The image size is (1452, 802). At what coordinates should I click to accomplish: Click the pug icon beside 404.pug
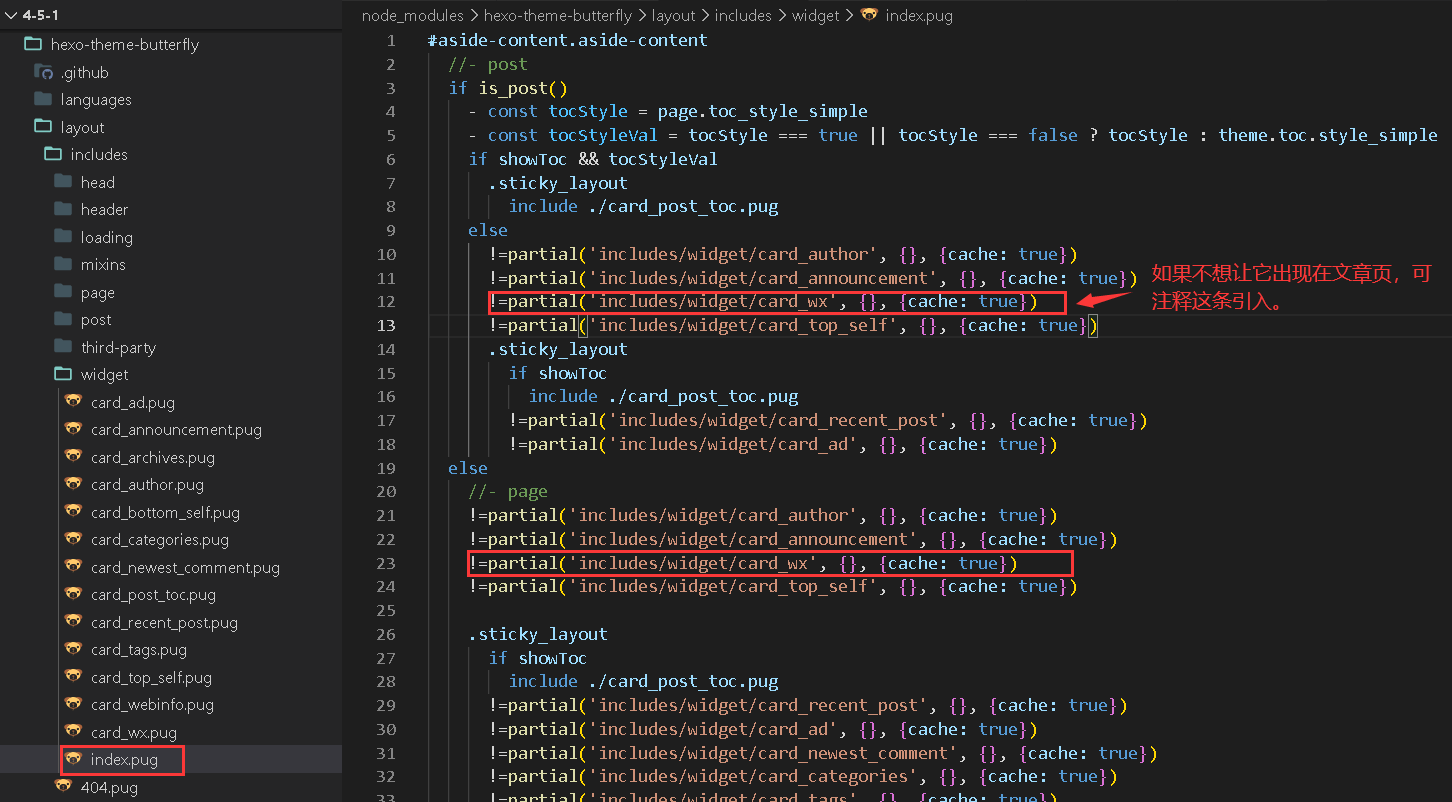63,787
